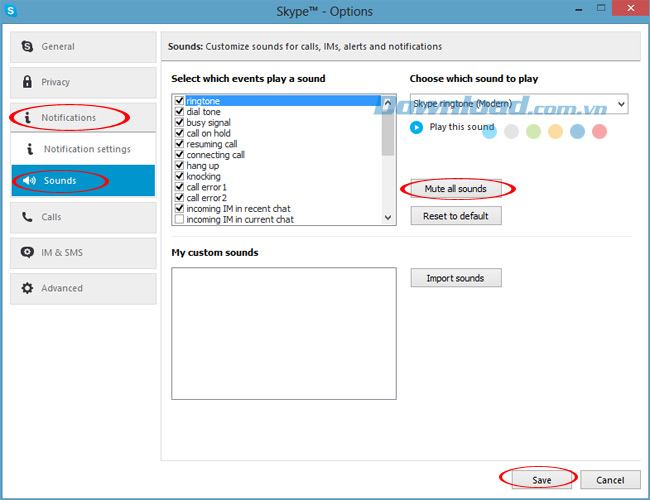The height and width of the screenshot is (500, 650).
Task: Open the Advanced options tab
Action: [x=83, y=289]
